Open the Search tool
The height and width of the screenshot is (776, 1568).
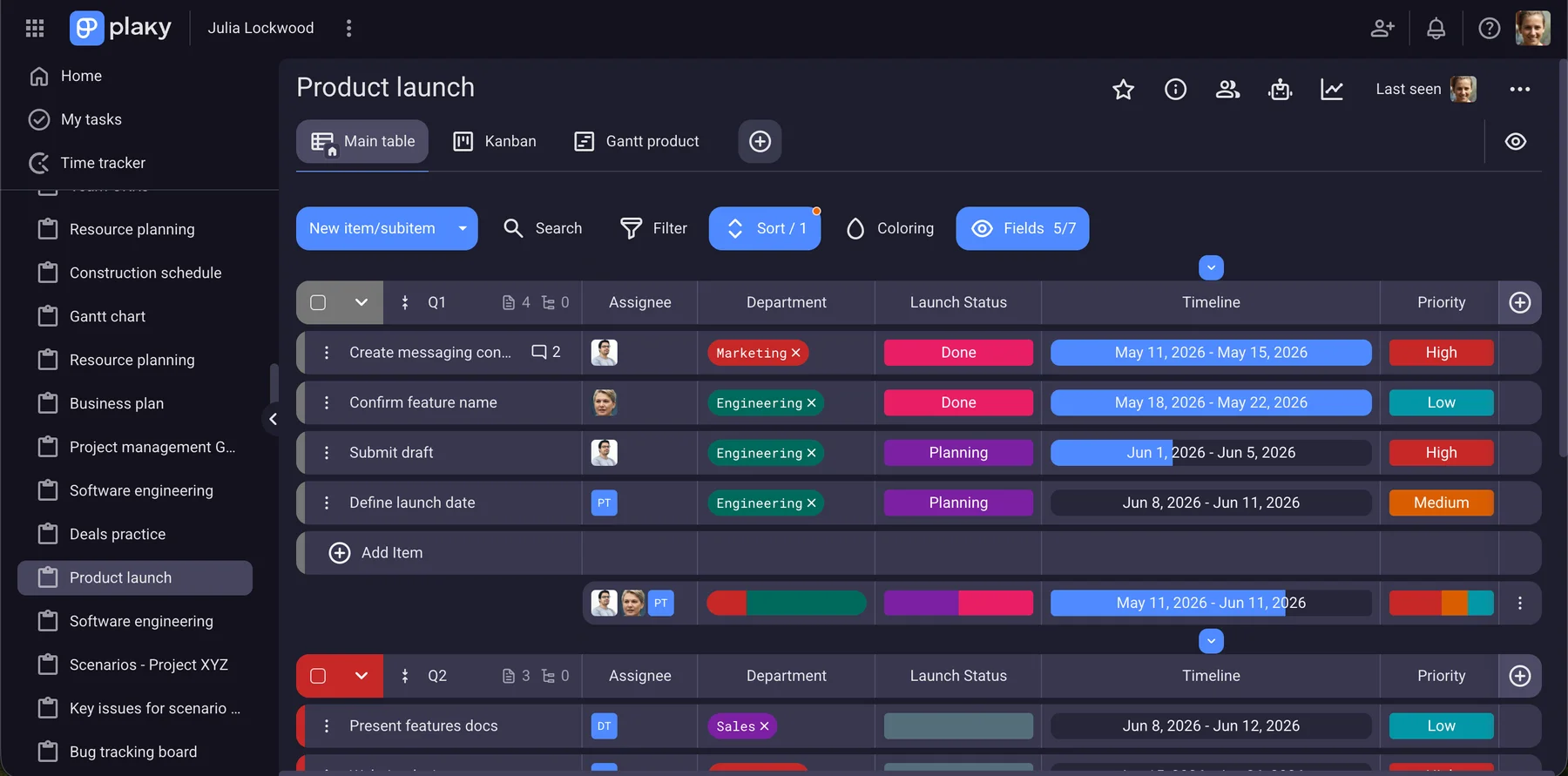coord(543,228)
